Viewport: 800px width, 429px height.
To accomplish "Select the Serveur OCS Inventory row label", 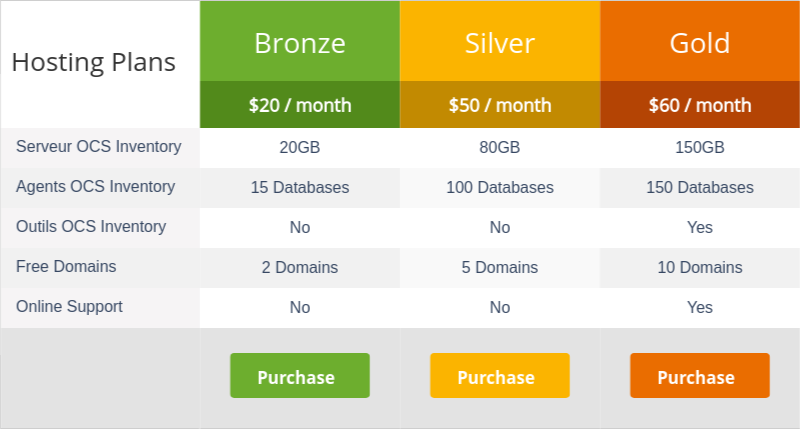I will click(x=98, y=147).
